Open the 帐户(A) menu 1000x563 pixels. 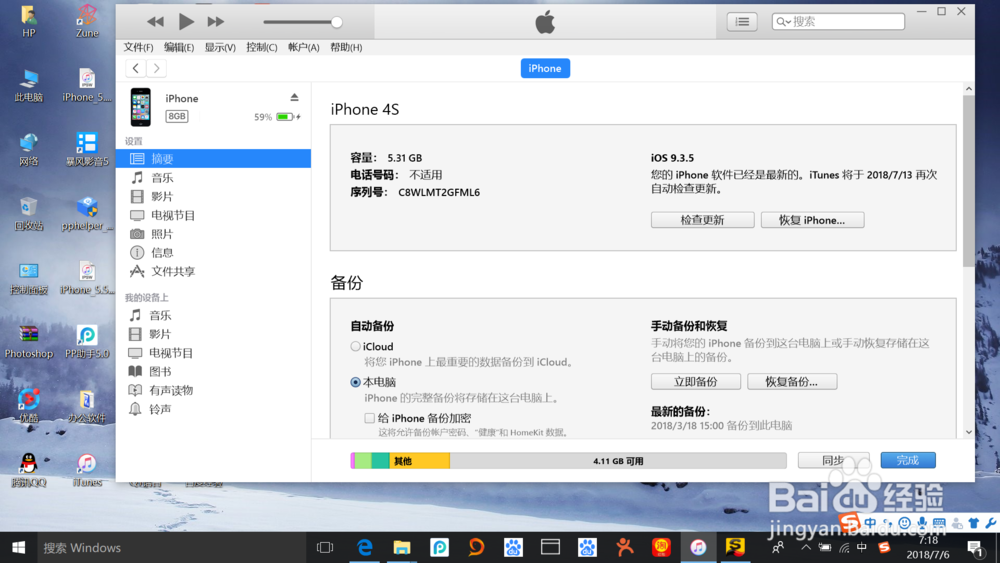pyautogui.click(x=304, y=47)
